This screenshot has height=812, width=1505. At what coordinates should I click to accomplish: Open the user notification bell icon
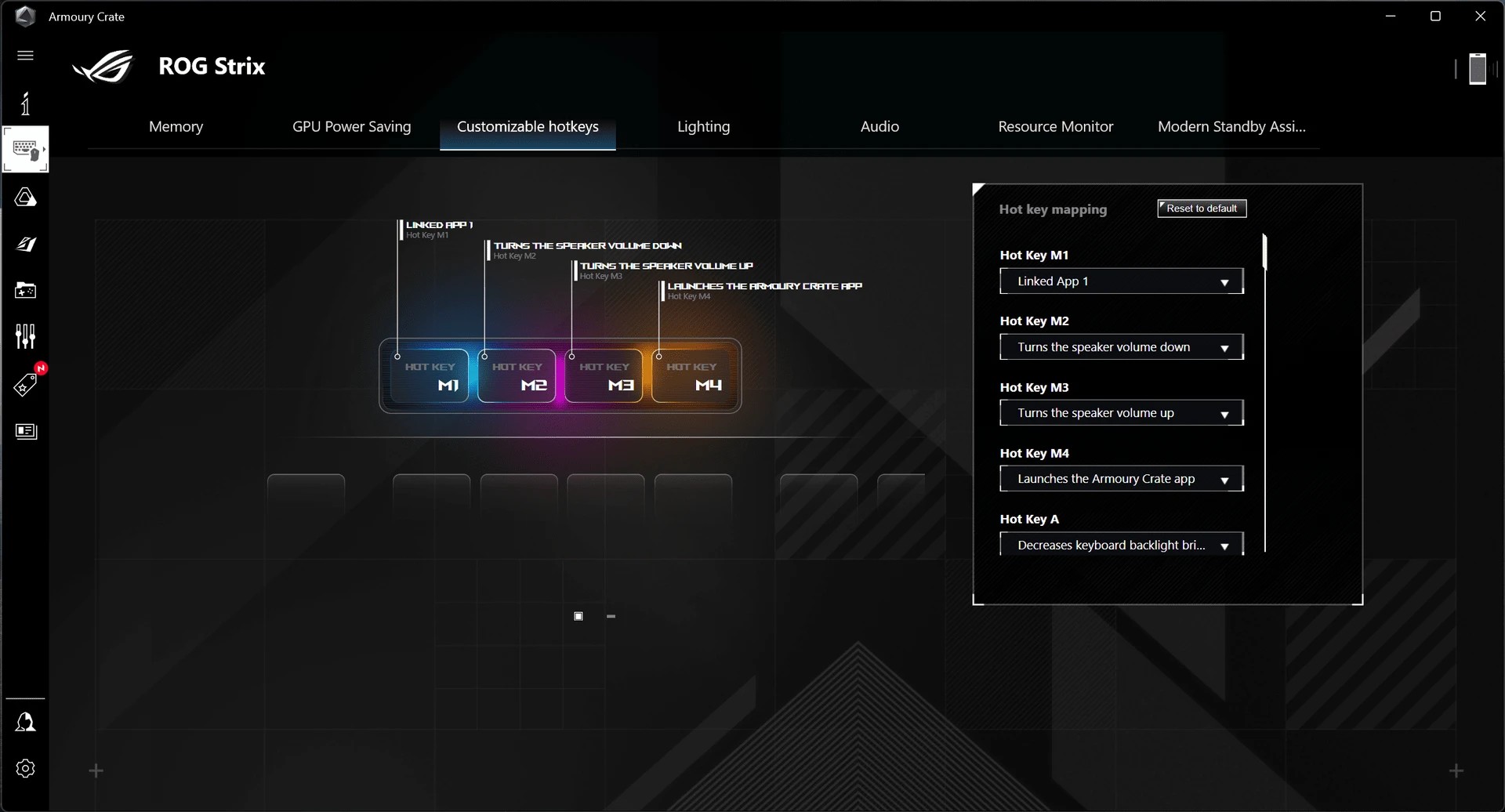coord(25,722)
